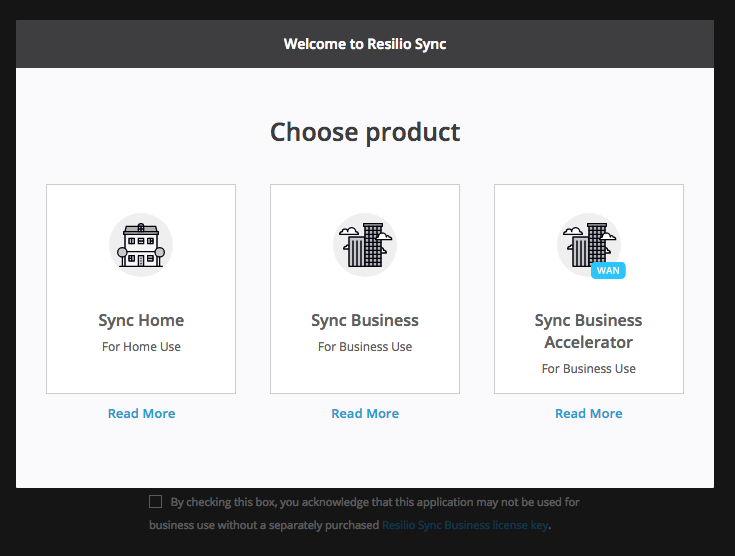Click the Choose product heading
Screen dimensions: 735x556
coord(365,132)
